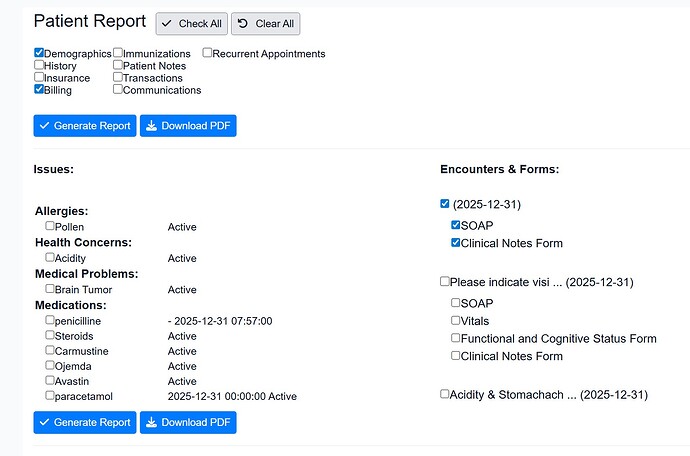Select the Carmustine medication checkbox
This screenshot has height=456, width=690.
(x=50, y=351)
